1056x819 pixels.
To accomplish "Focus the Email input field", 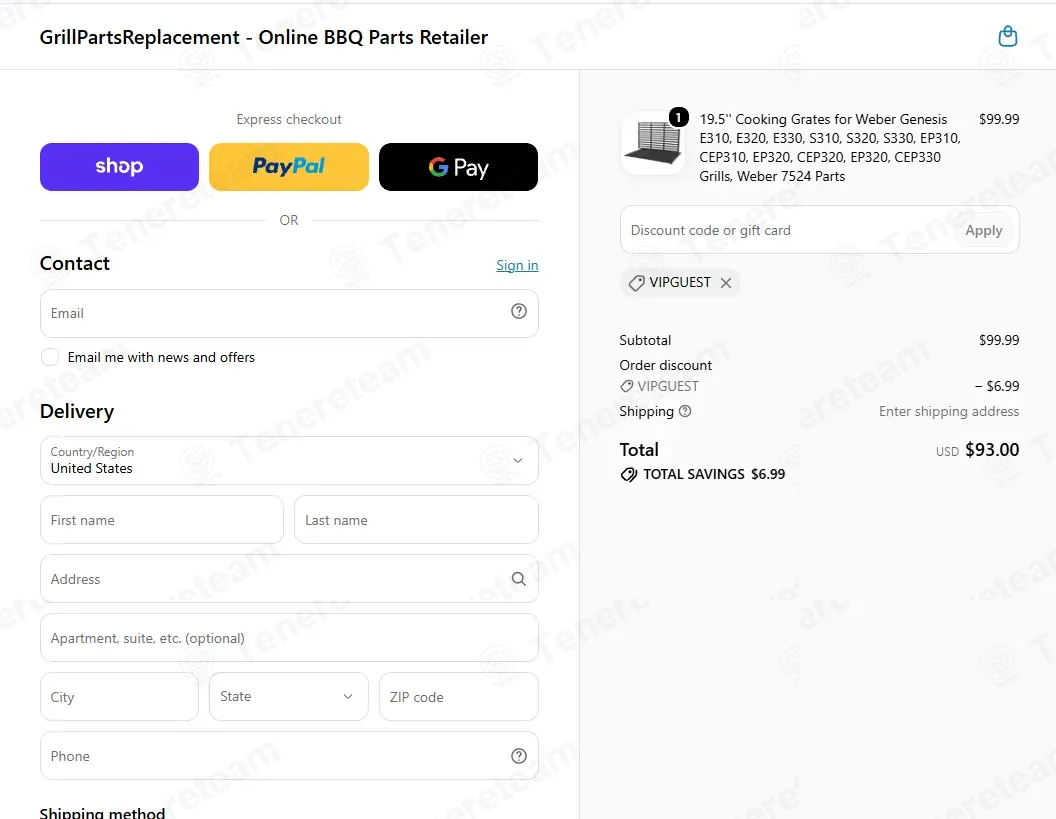I will pyautogui.click(x=289, y=314).
